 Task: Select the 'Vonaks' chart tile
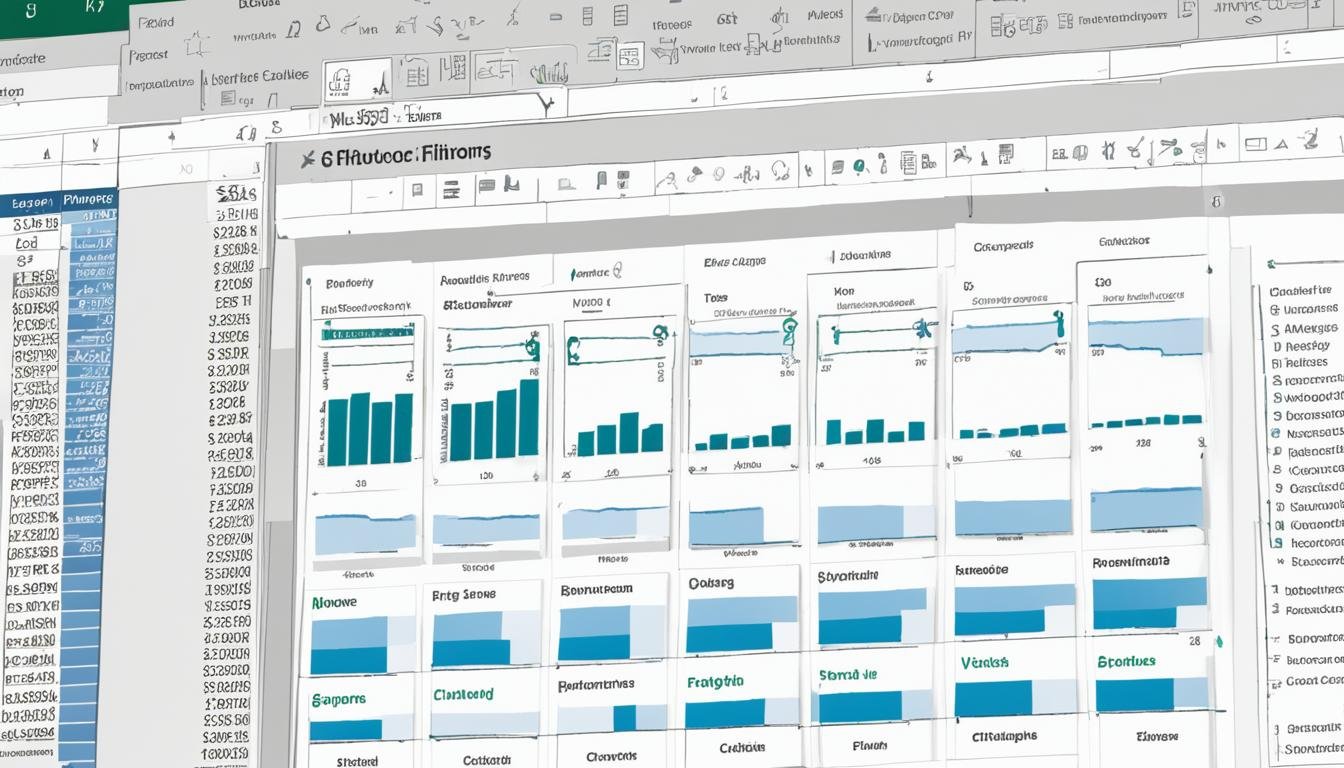[1009, 684]
